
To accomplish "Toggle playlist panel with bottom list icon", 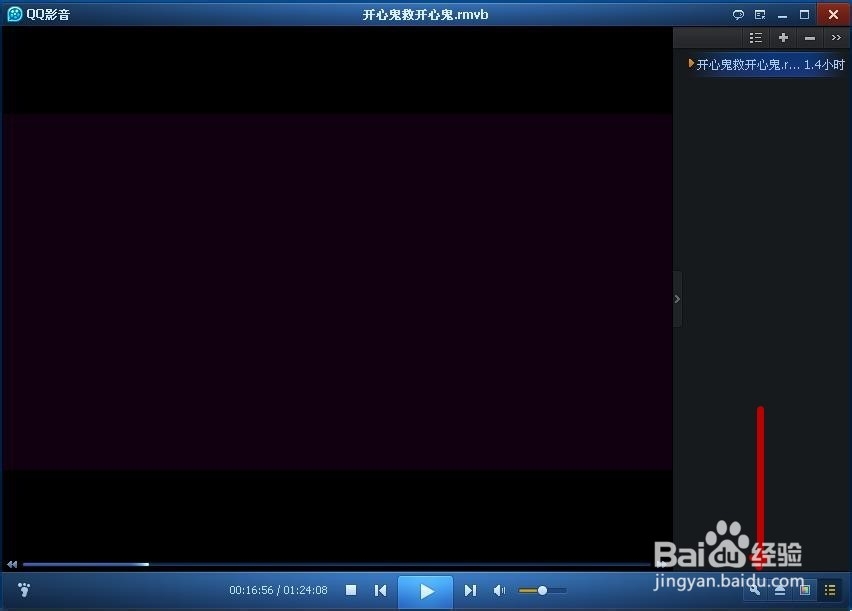I will coord(830,590).
